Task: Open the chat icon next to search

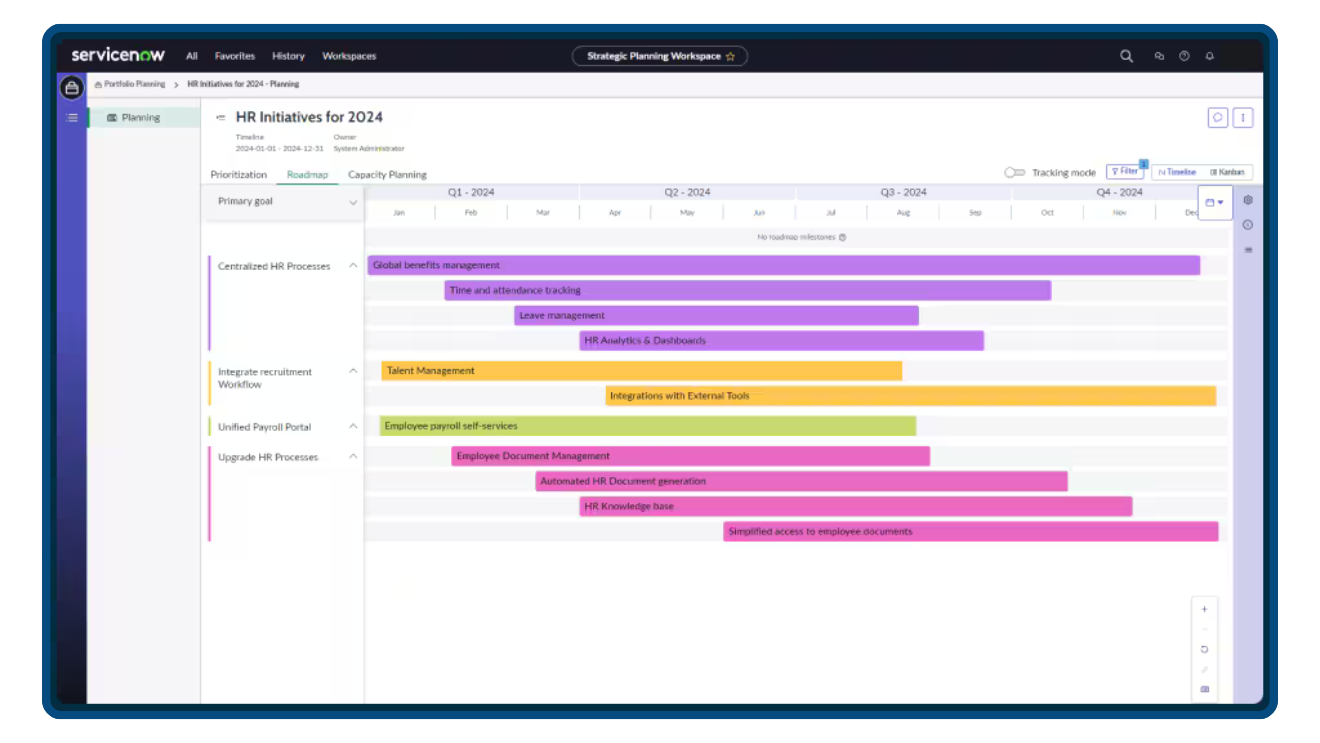Action: click(x=1158, y=56)
